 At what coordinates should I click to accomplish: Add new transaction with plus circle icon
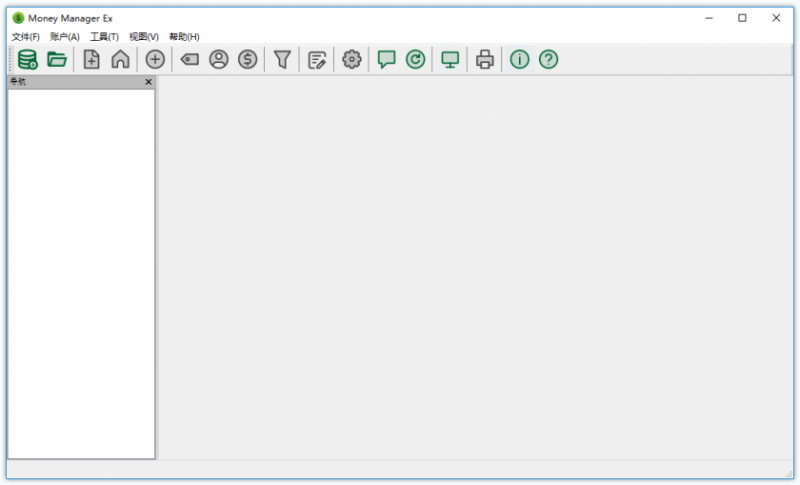click(x=155, y=60)
